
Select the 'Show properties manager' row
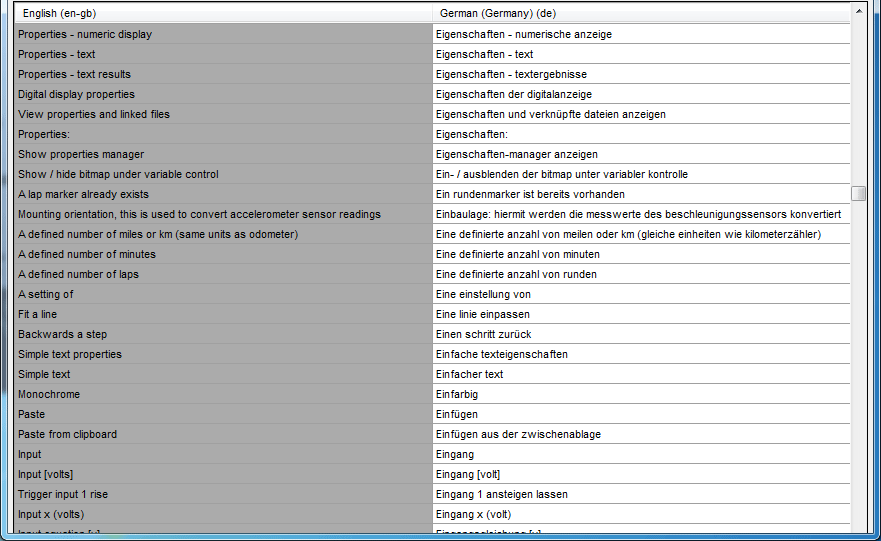[223, 154]
